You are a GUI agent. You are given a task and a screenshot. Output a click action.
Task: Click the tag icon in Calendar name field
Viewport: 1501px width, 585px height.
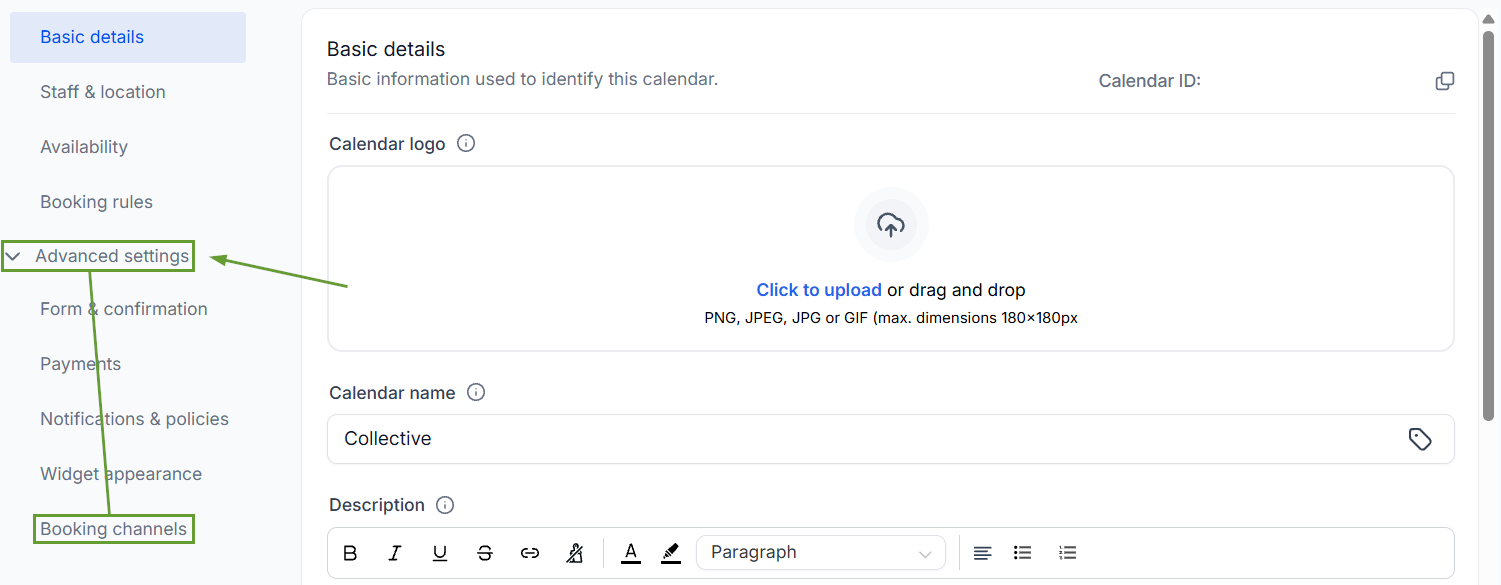[x=1420, y=439]
